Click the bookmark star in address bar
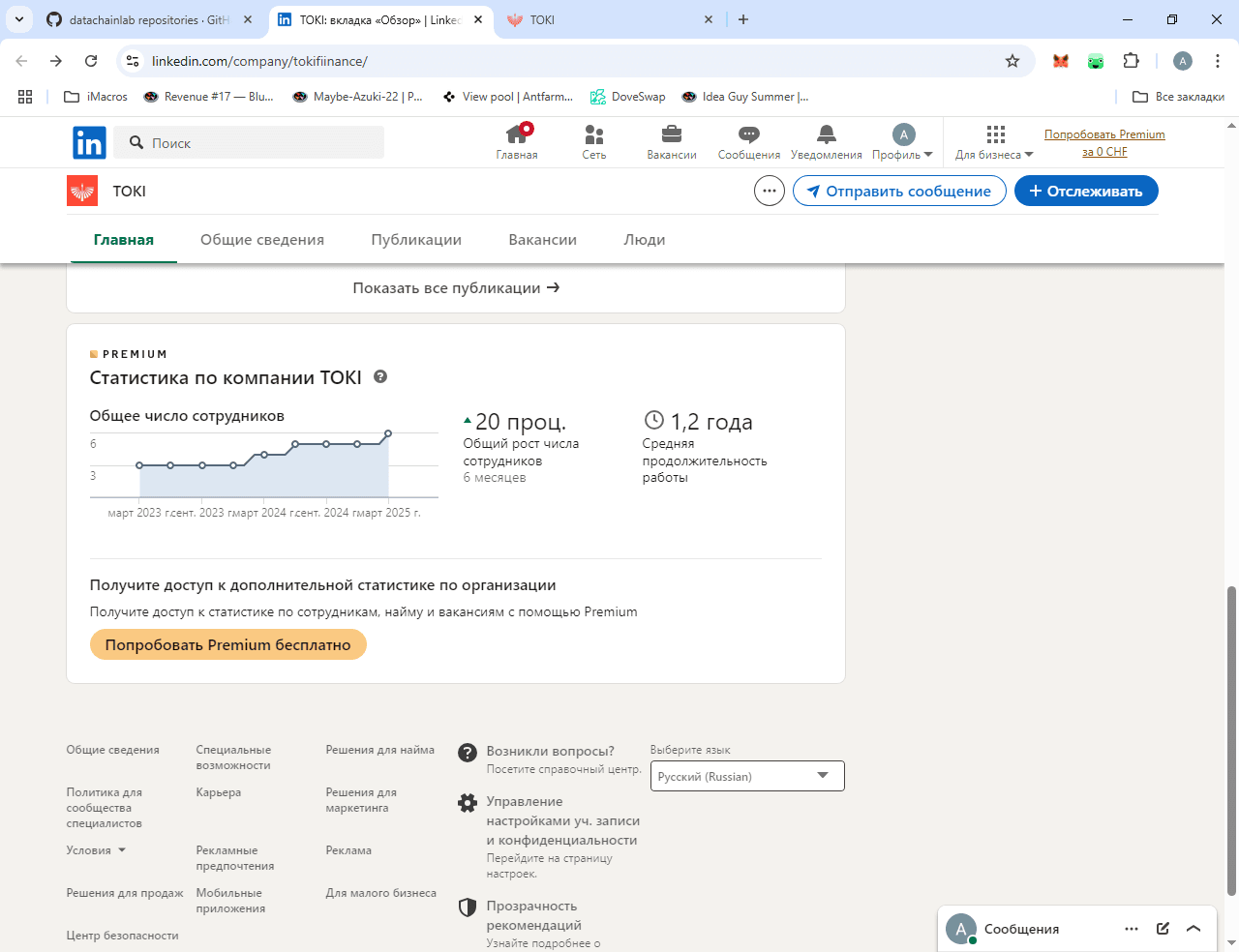The image size is (1239, 952). coord(1012,61)
